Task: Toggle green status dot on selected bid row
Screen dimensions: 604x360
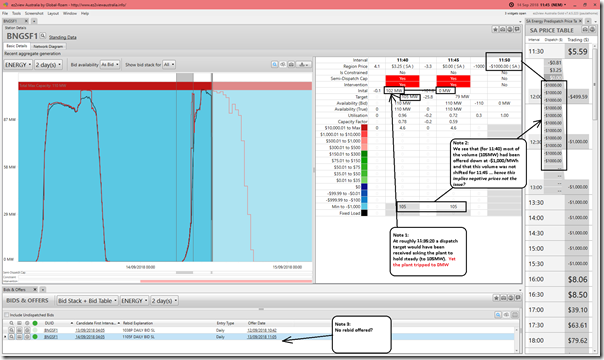Action: tap(35, 337)
